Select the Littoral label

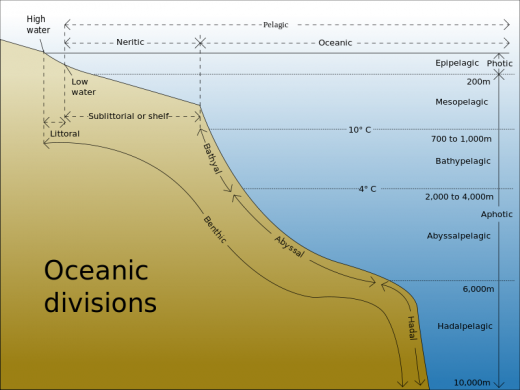65,134
